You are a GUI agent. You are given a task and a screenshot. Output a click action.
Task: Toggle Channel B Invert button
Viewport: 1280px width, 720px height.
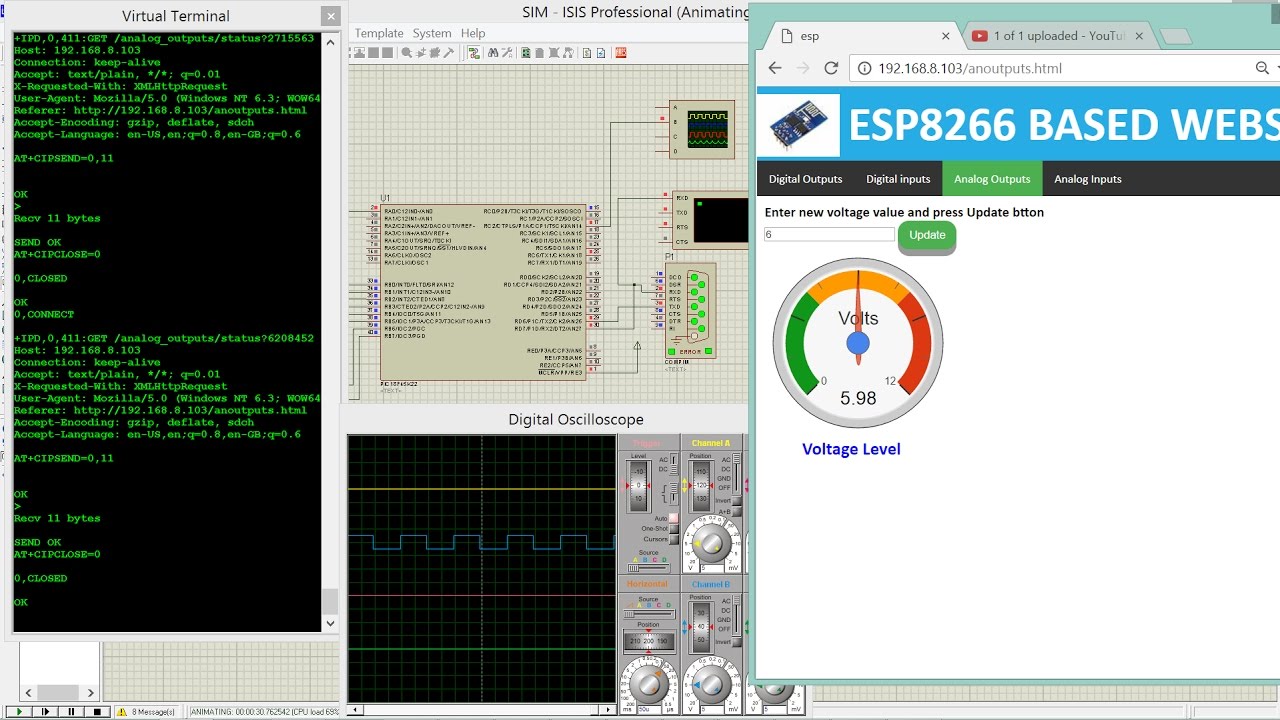coord(736,642)
